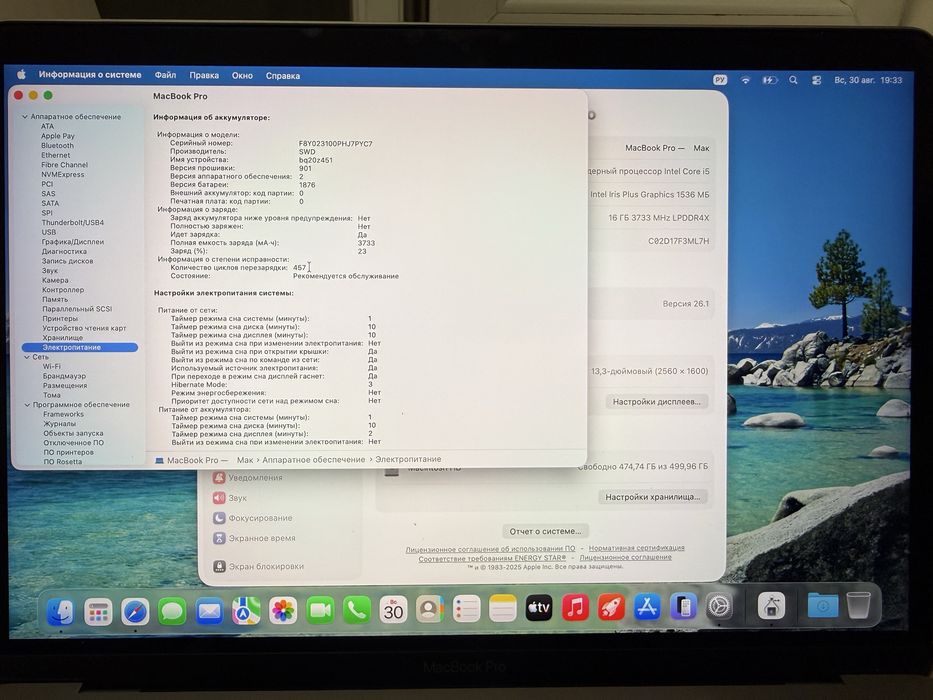The height and width of the screenshot is (700, 933).
Task: Click the Настройки дисплеев… button
Action: [x=656, y=402]
